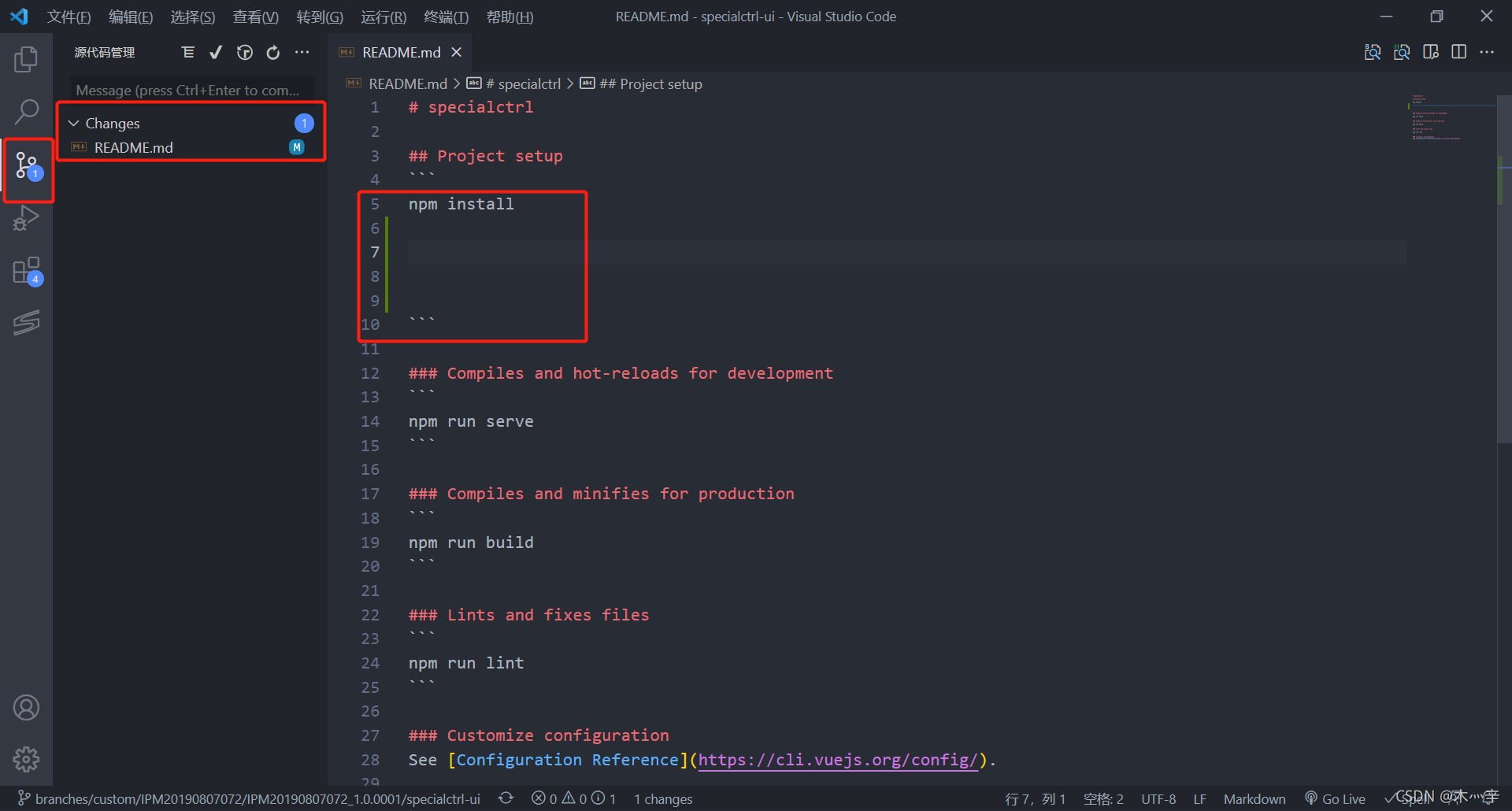The height and width of the screenshot is (811, 1512).
Task: Click 'npm install' text on line 5
Action: click(461, 204)
